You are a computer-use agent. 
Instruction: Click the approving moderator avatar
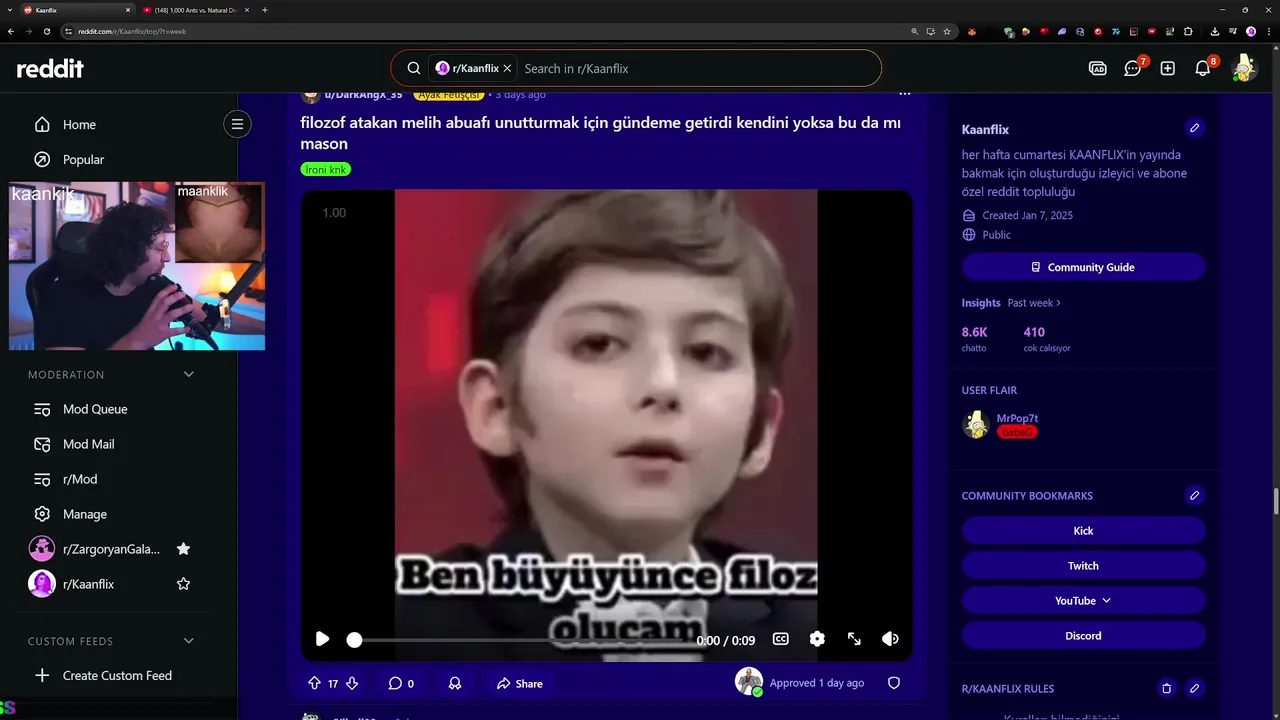pos(749,682)
